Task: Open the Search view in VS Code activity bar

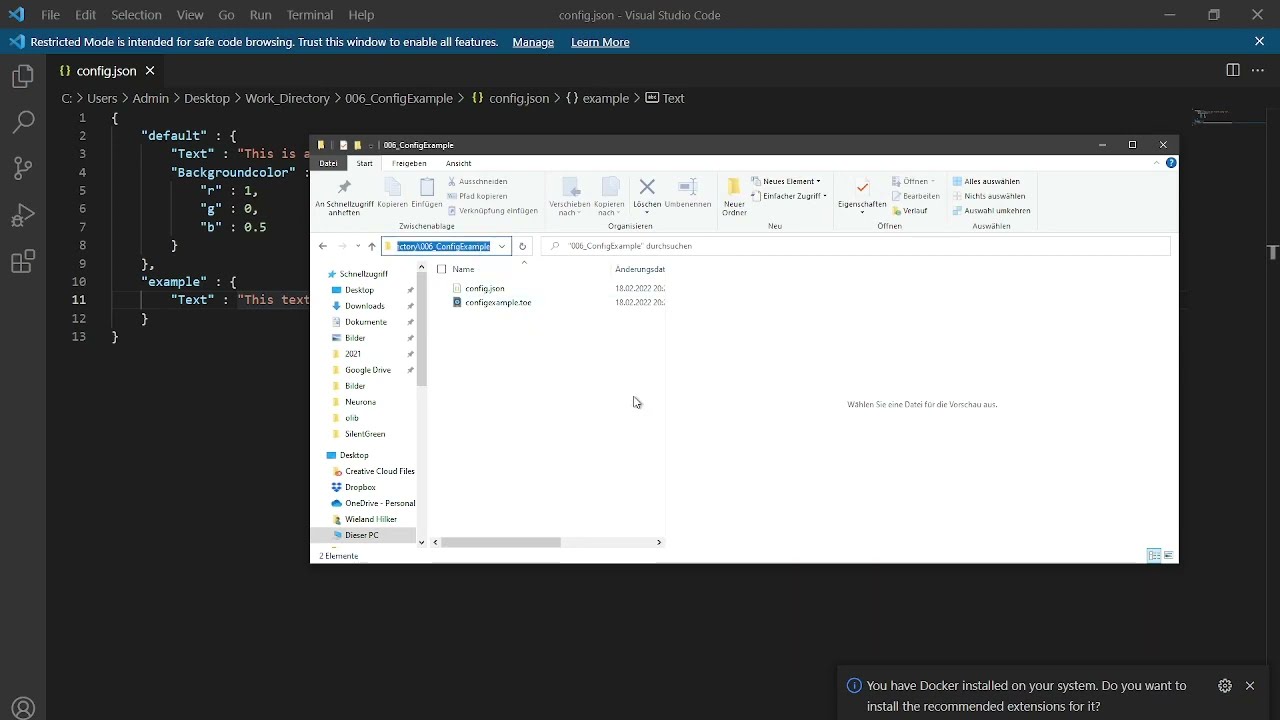Action: point(23,123)
